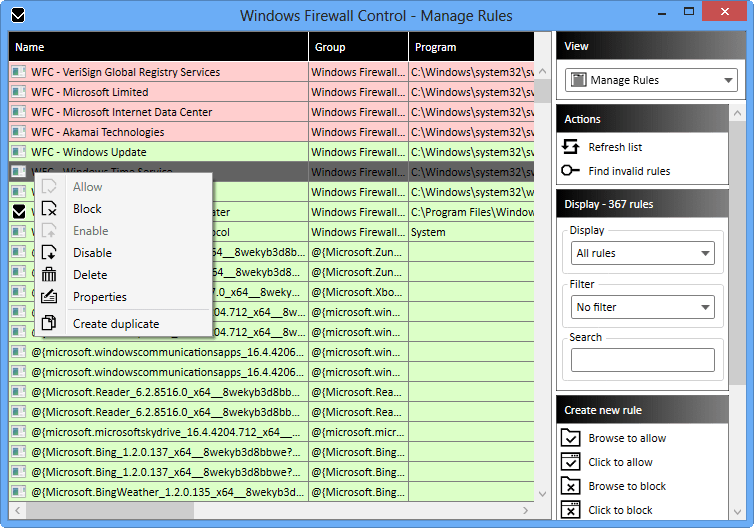Click the Click to block window icon
Viewport: 754px width, 528px height.
click(x=571, y=510)
